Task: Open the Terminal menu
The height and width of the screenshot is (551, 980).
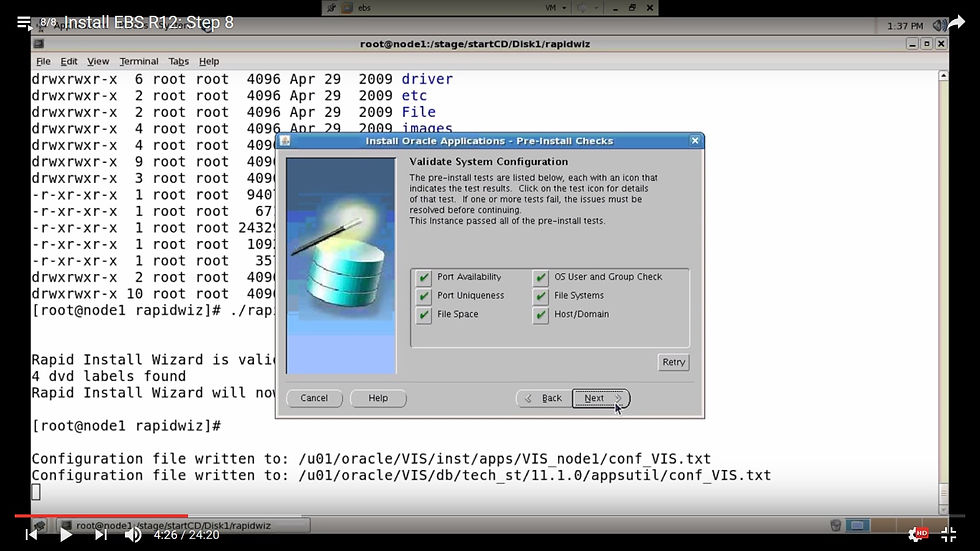Action: tap(139, 61)
